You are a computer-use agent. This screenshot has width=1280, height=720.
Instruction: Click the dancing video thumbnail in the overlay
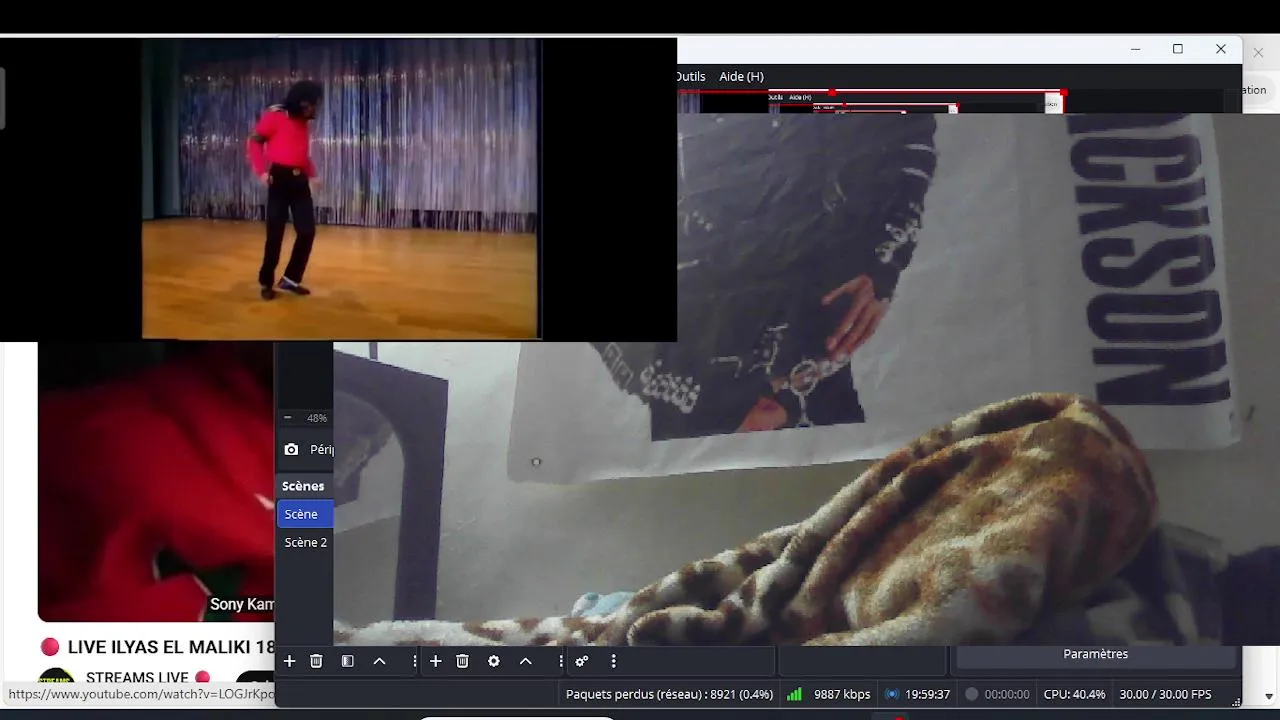pyautogui.click(x=341, y=190)
